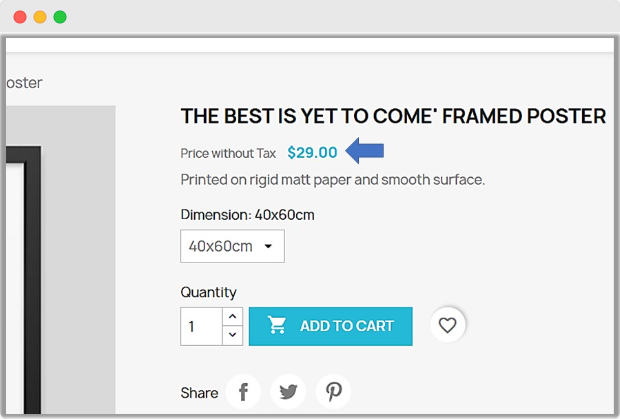Maximize the window with the green button

click(x=60, y=17)
